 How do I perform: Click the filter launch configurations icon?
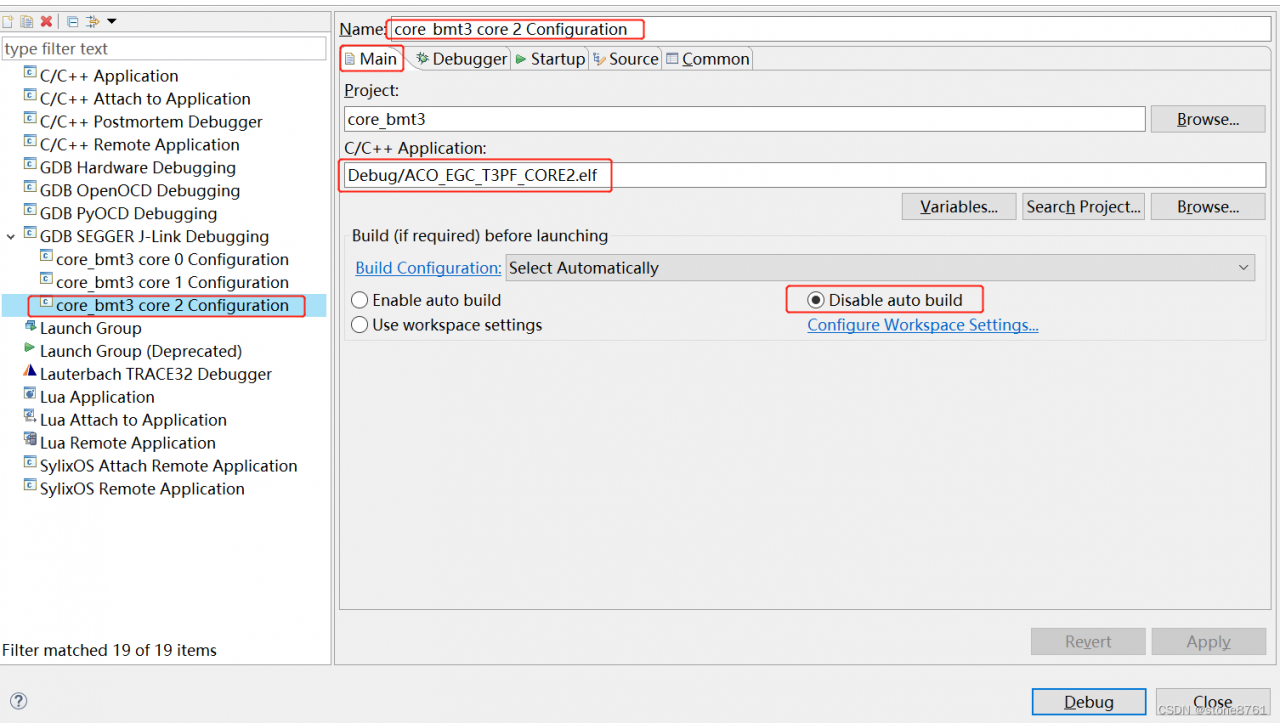[x=92, y=21]
